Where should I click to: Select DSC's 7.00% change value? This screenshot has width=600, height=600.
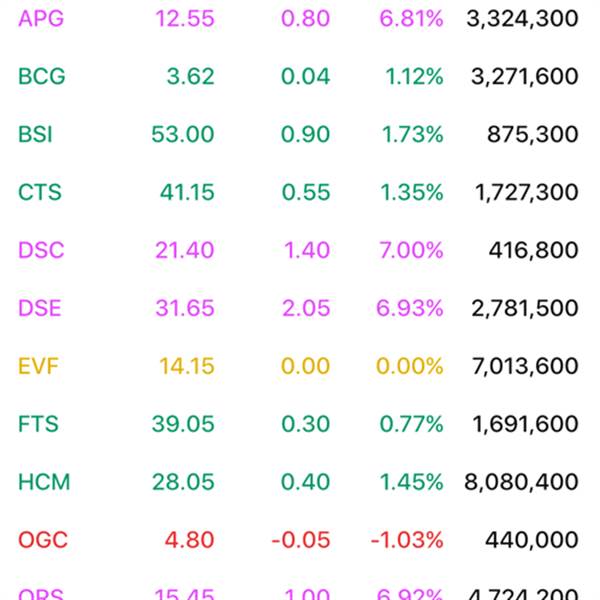click(411, 250)
